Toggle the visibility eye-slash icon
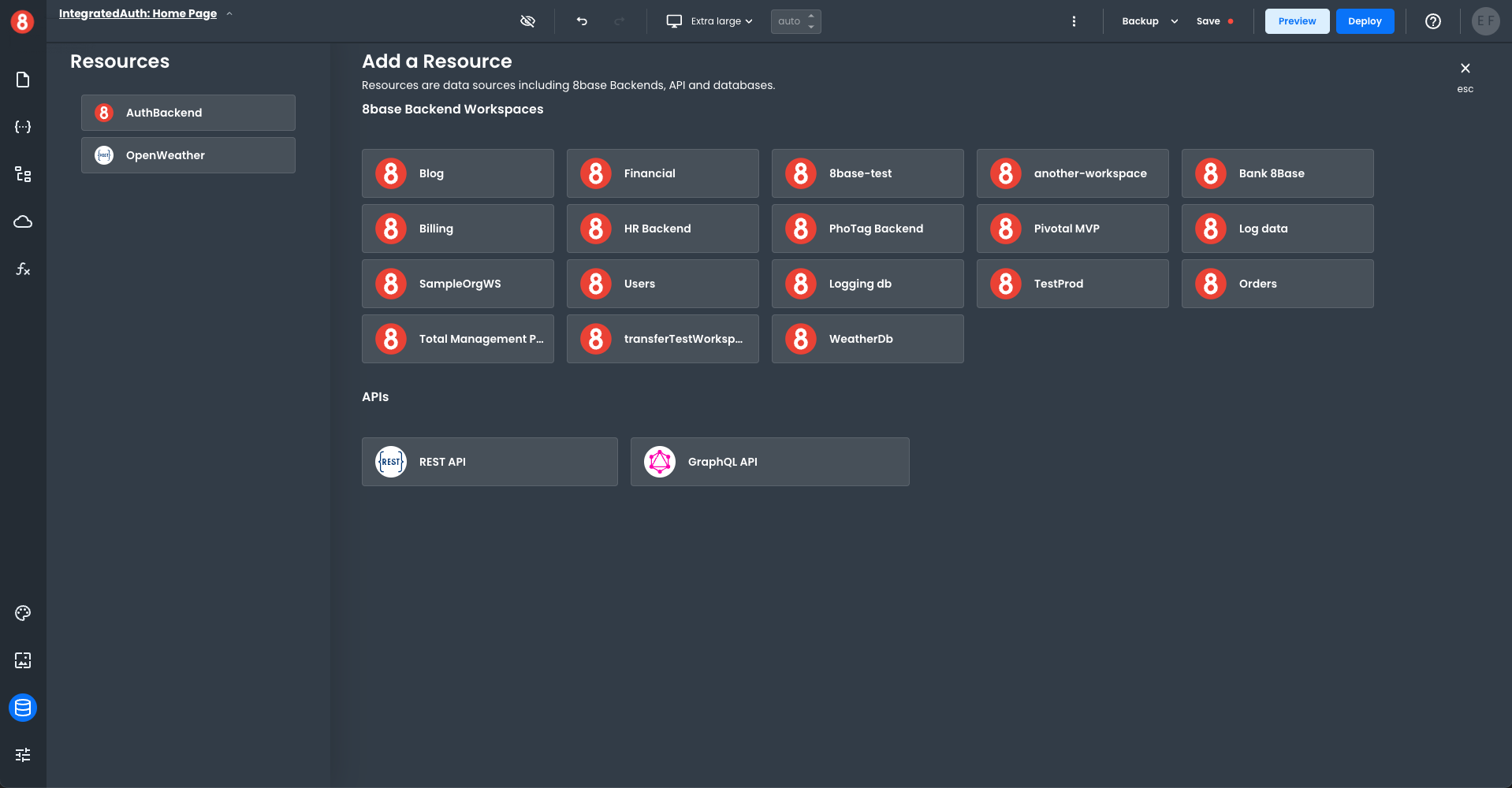Viewport: 1512px width, 788px height. coord(527,21)
